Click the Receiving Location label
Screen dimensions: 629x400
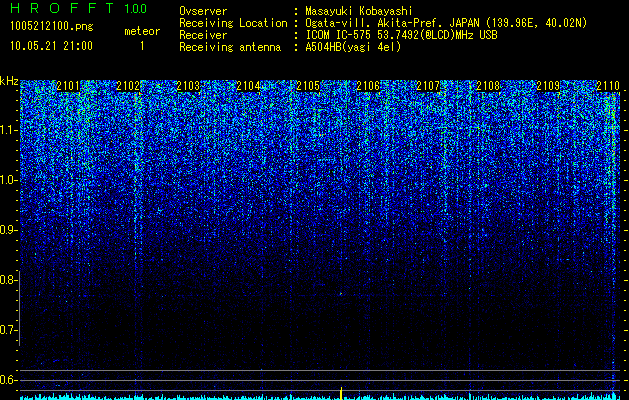coord(233,23)
